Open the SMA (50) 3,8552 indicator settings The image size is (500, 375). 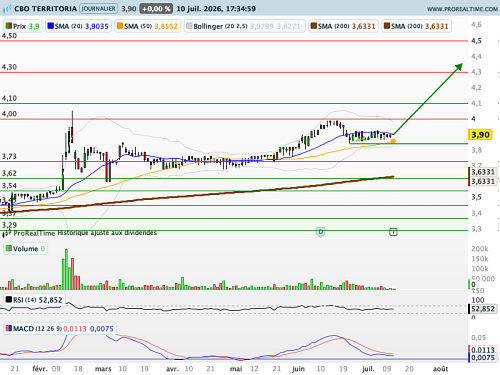pos(148,26)
